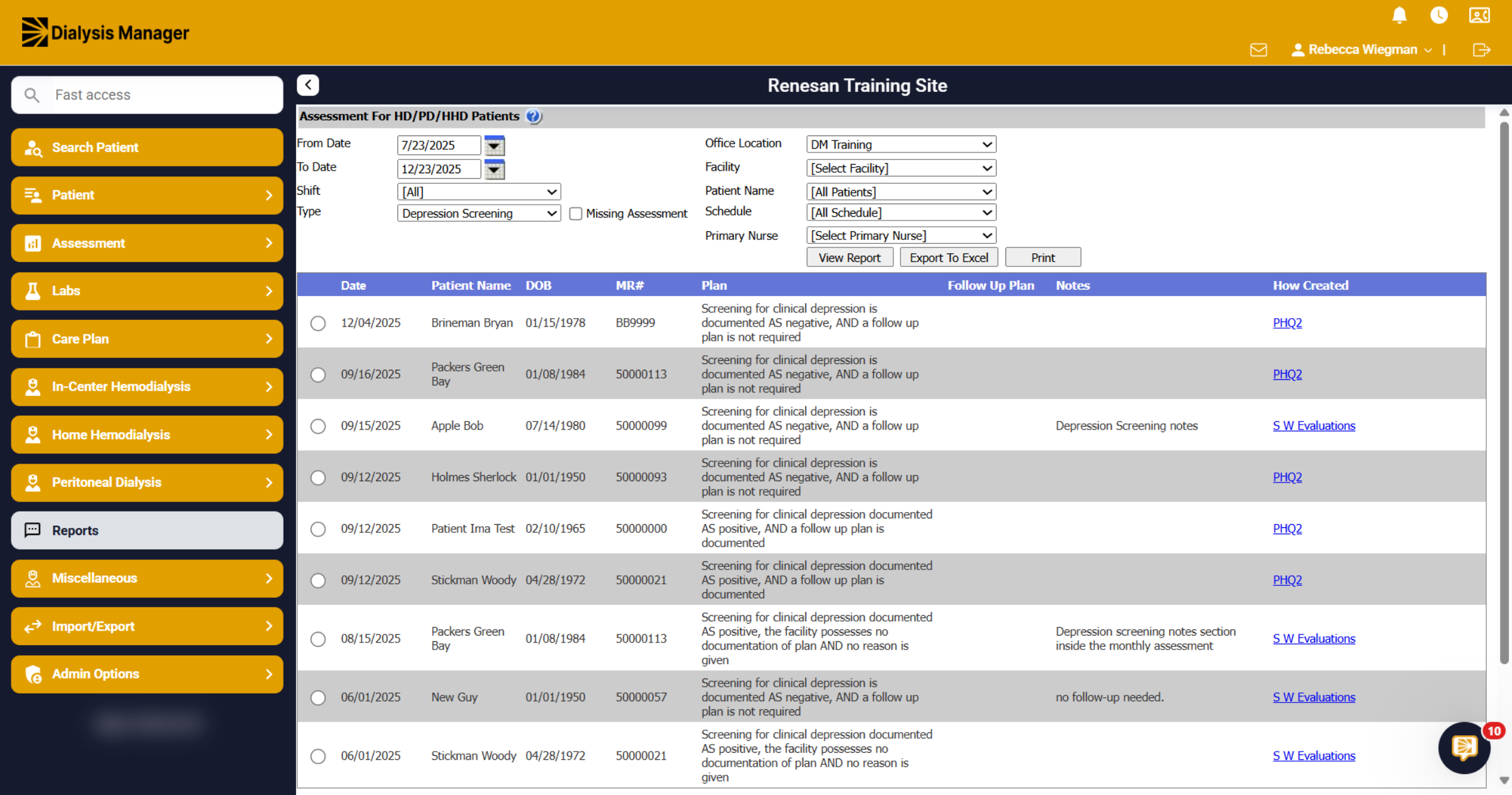The height and width of the screenshot is (795, 1512).
Task: Open the chat widget with 10 badge
Action: pyautogui.click(x=1465, y=748)
